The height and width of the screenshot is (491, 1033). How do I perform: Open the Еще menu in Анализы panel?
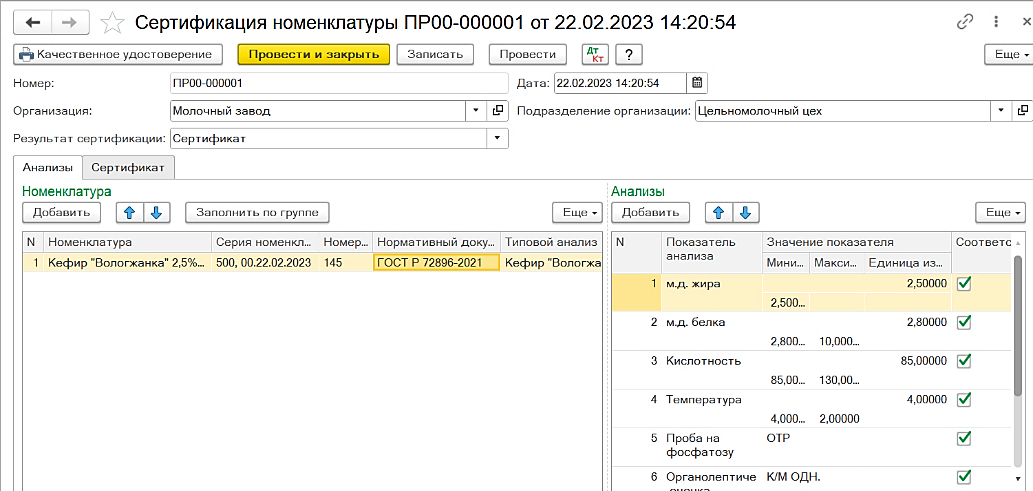(1001, 212)
